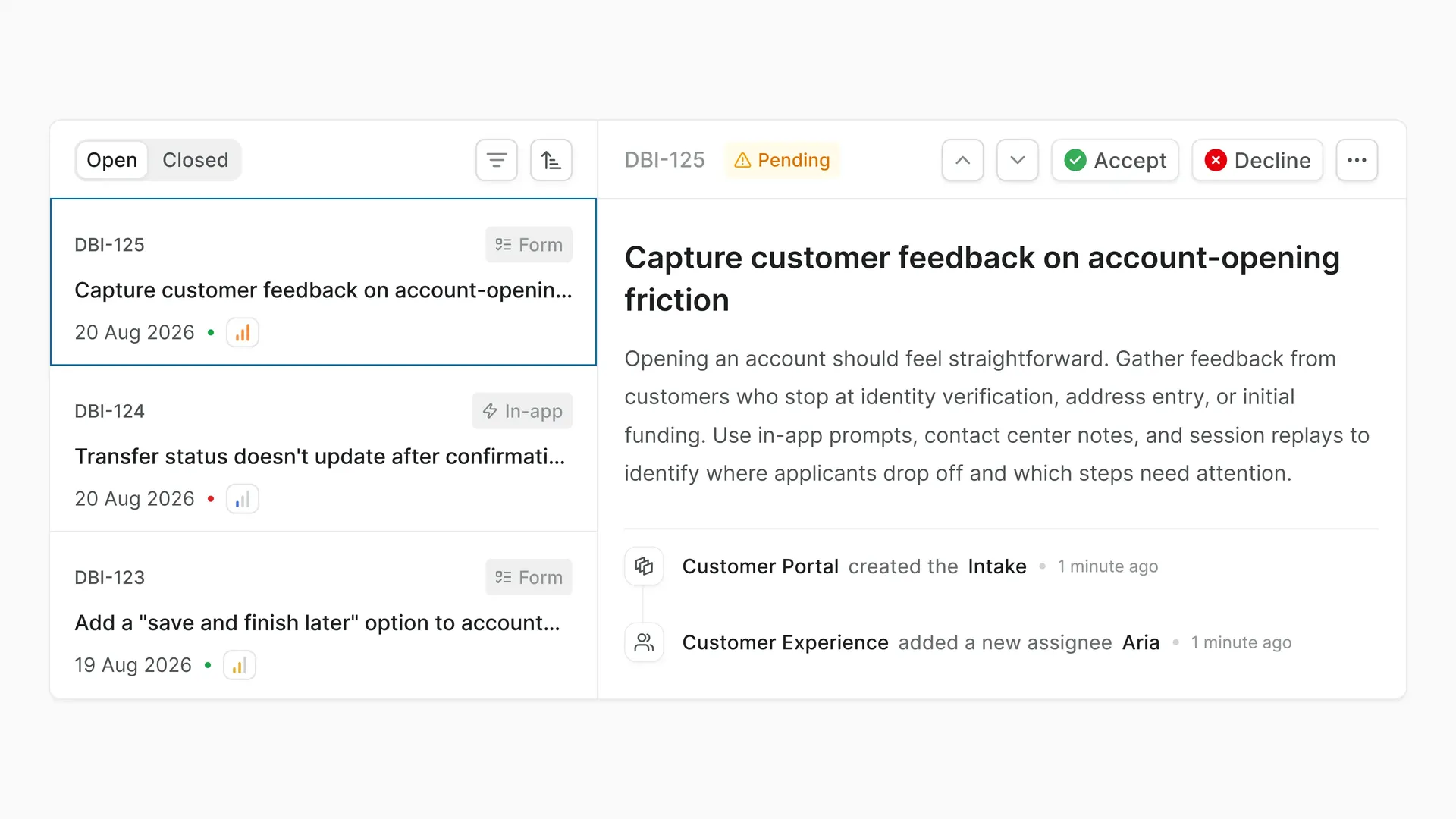Click the Form tag on DBI-123
This screenshot has height=819, width=1456.
coord(529,578)
